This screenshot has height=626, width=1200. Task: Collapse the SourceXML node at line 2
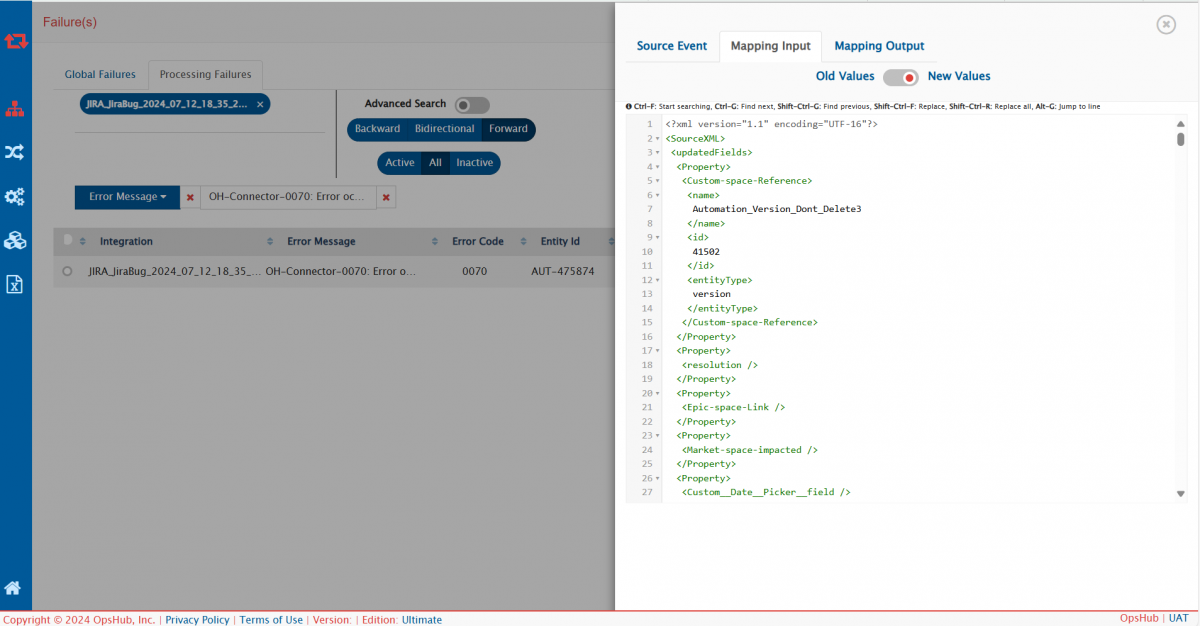[x=657, y=138]
